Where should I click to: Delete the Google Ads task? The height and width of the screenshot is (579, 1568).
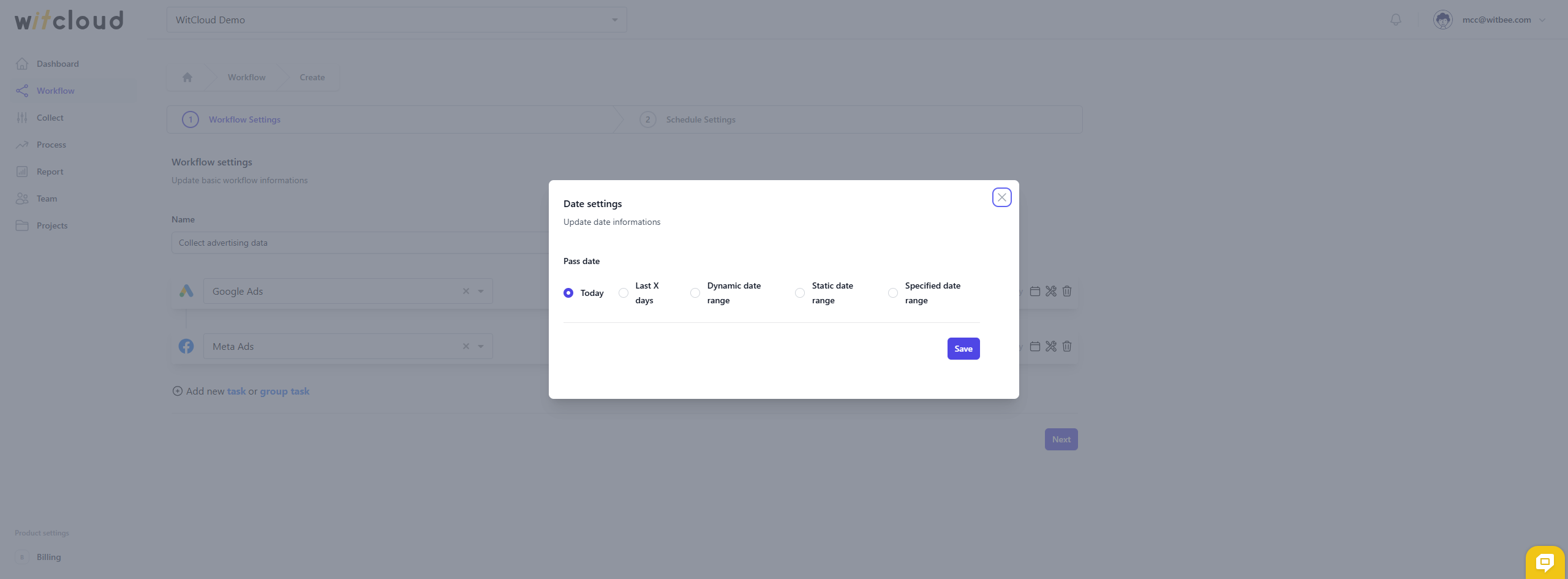[1067, 291]
